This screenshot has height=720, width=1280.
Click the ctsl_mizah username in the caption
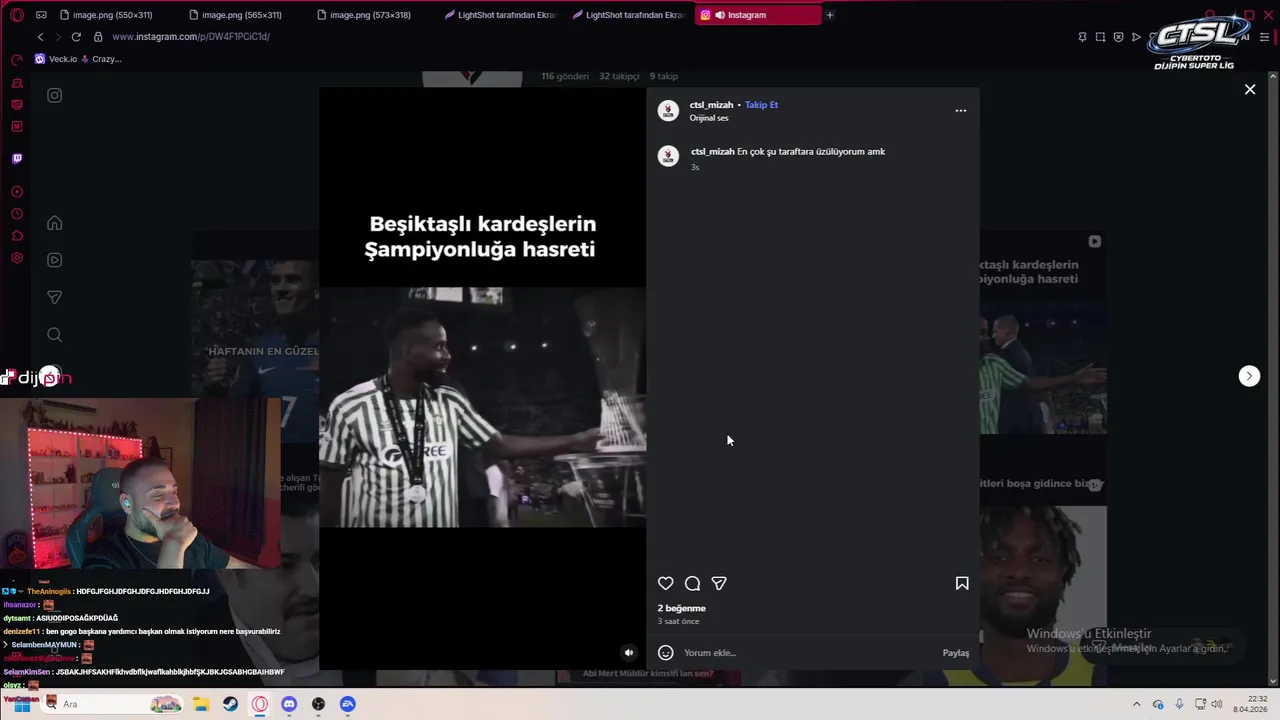(712, 152)
